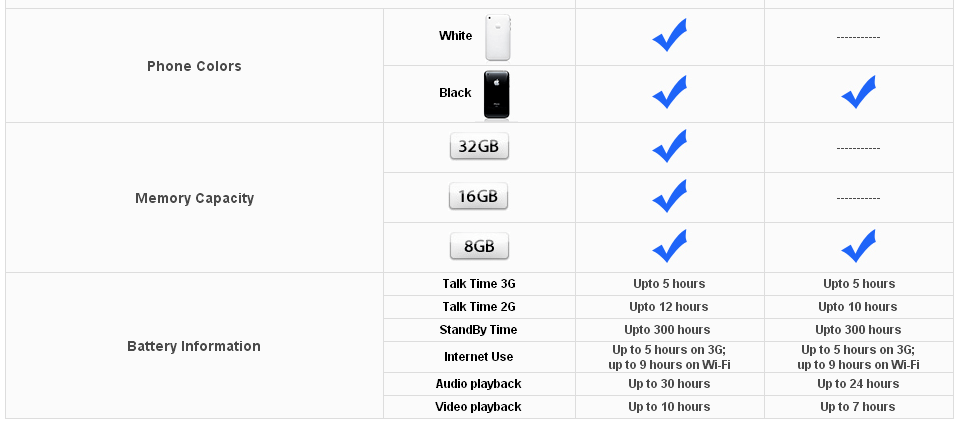
Task: Click the Memory Capacity row heading
Action: [194, 199]
